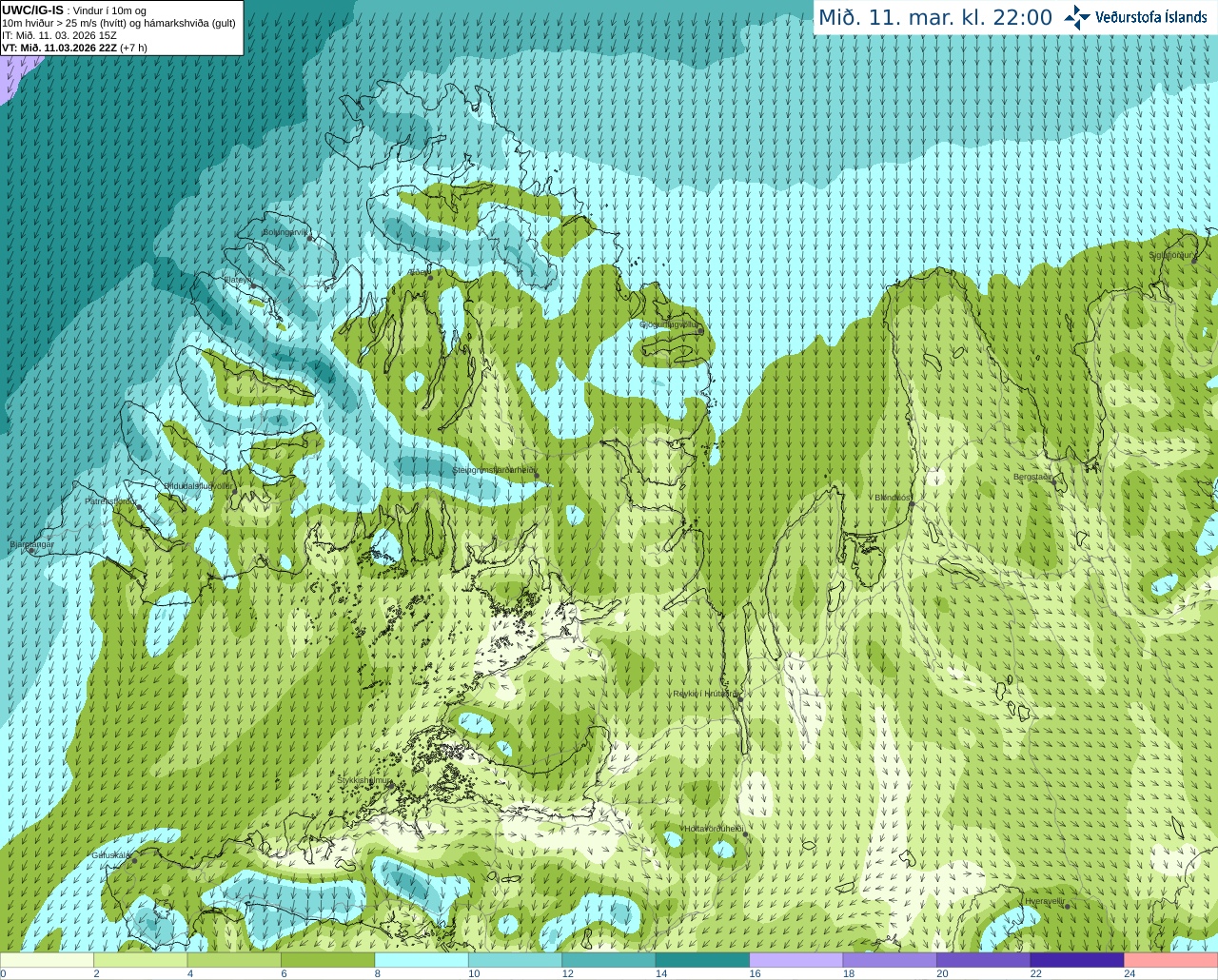This screenshot has width=1218, height=980.
Task: Click the 20–22 m/s violet legend swatch
Action: [983, 960]
